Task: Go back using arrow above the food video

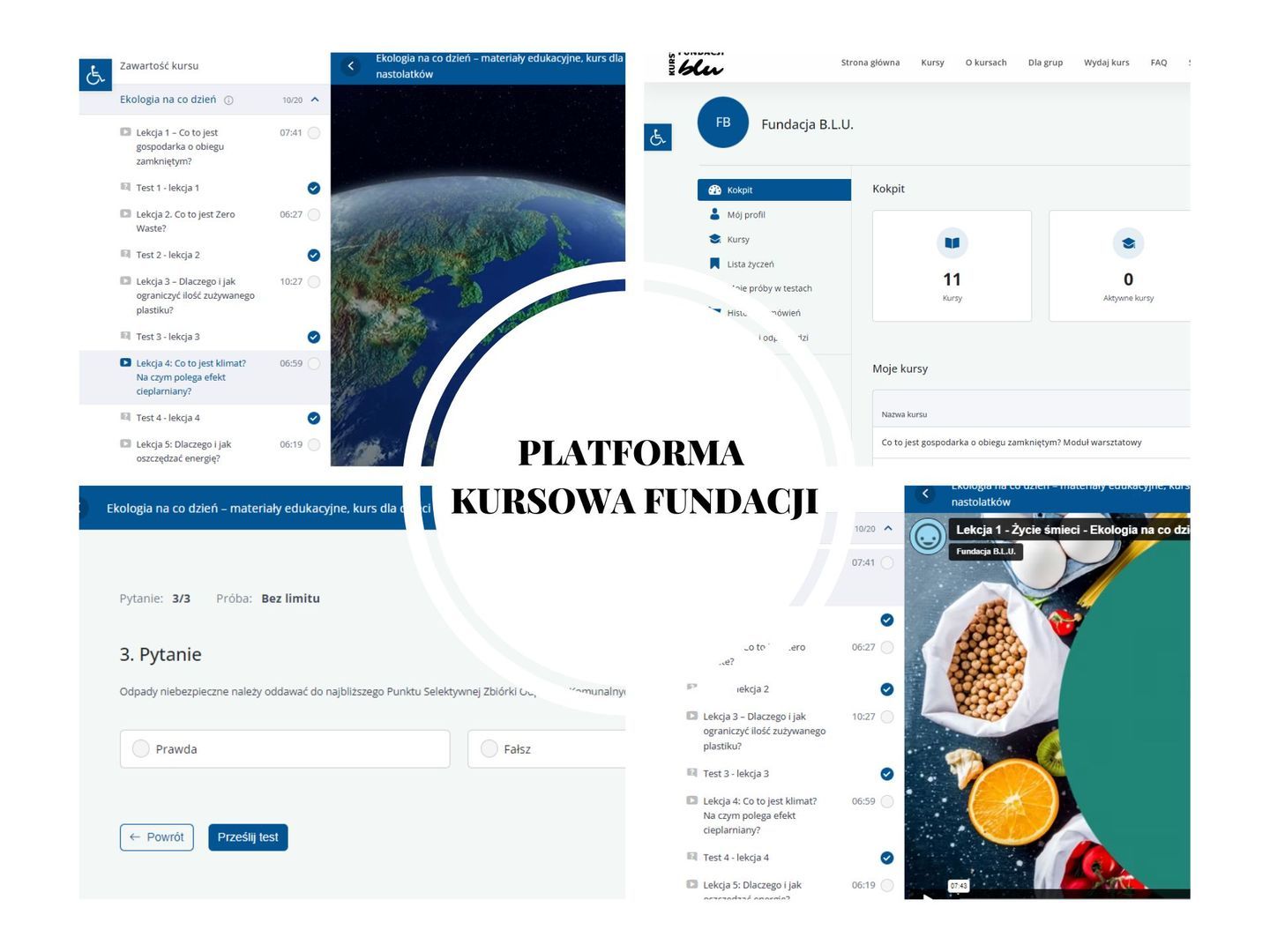Action: click(x=925, y=494)
